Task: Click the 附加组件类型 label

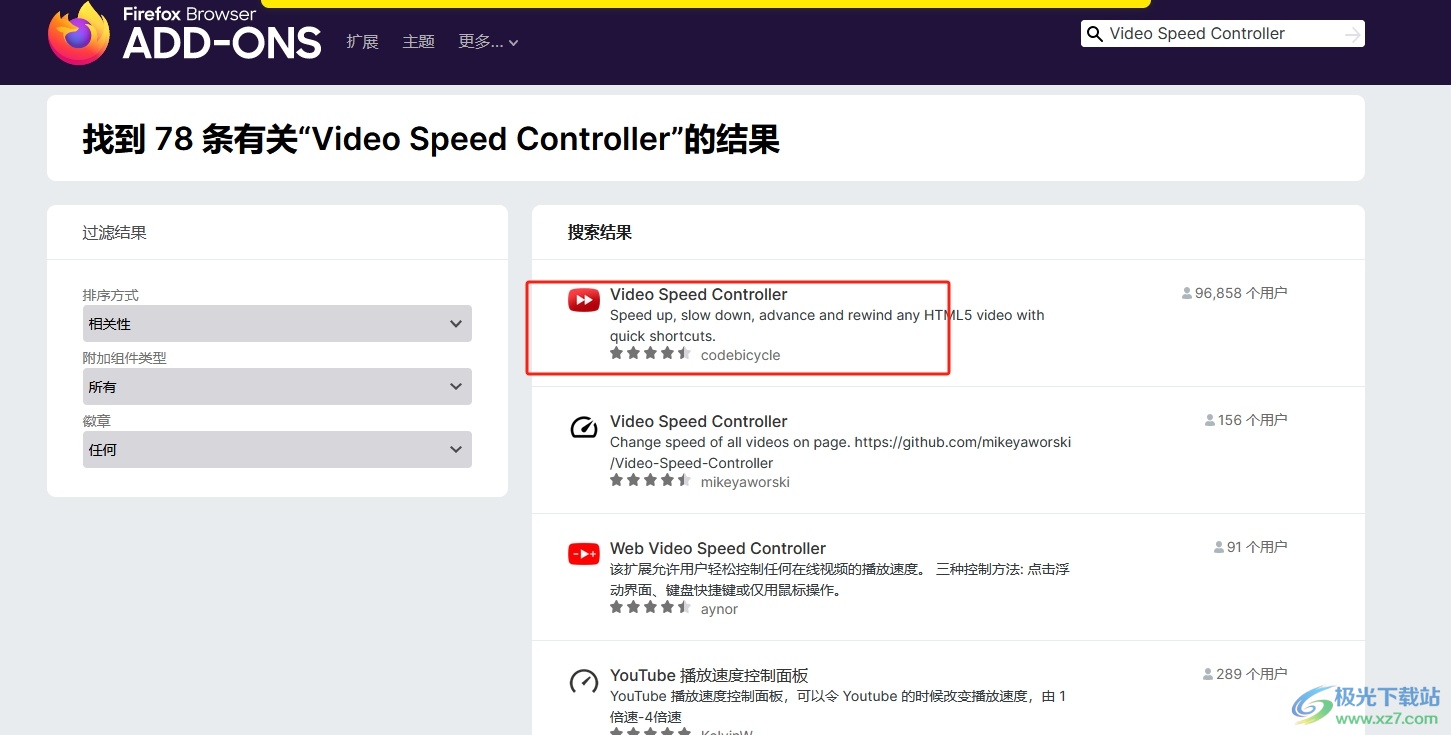Action: [x=124, y=358]
